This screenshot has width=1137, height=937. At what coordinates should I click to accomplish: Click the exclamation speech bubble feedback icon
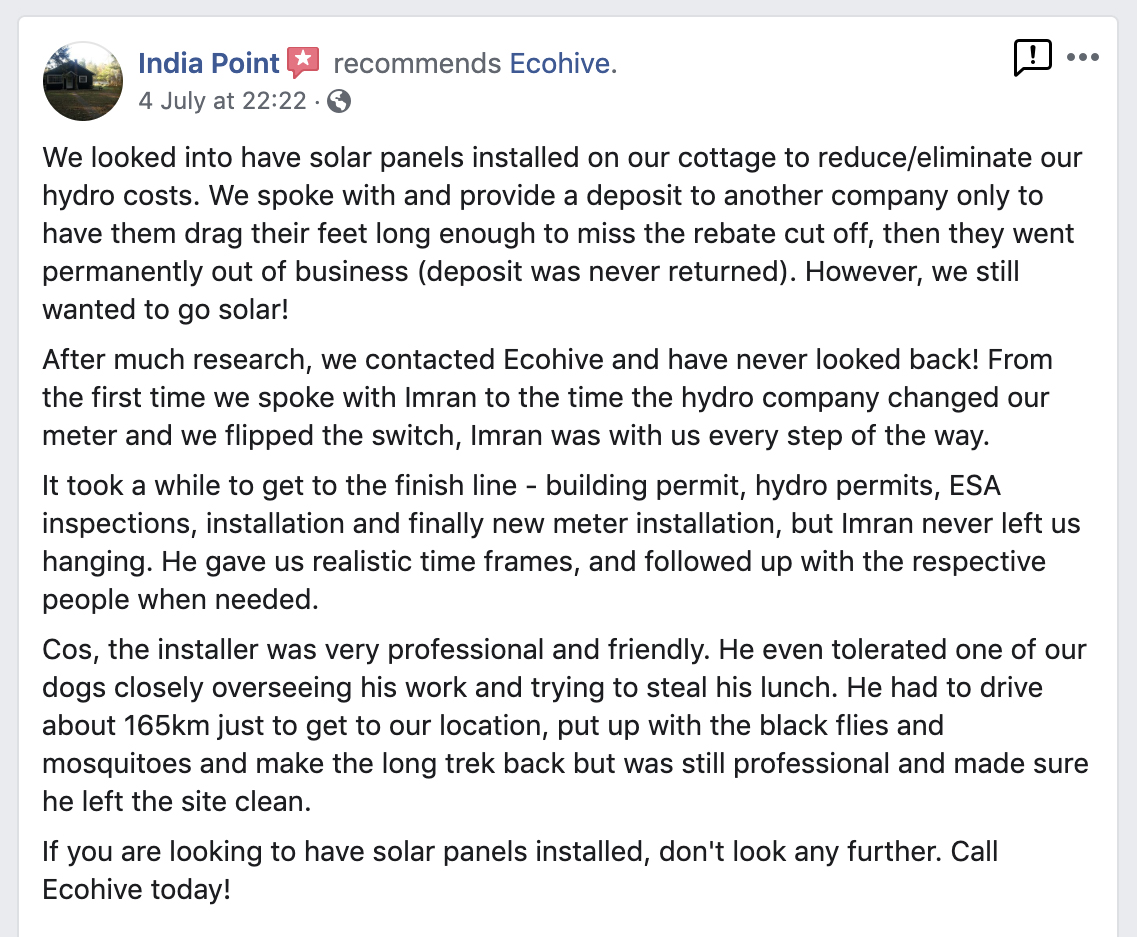click(x=1033, y=57)
